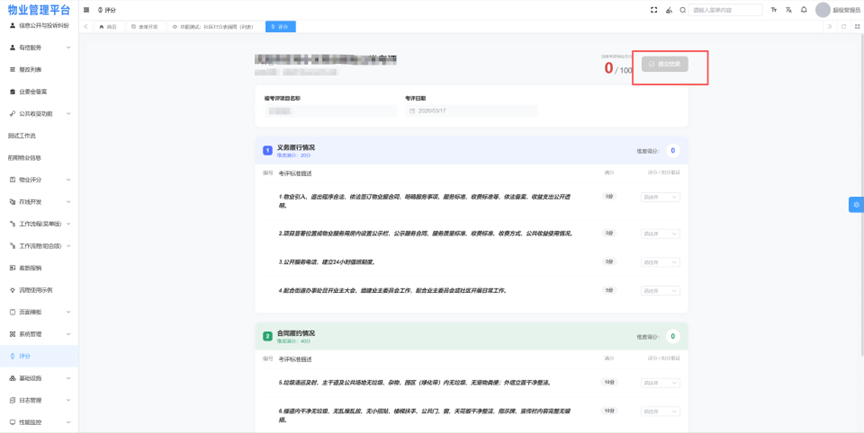
Task: Open the language translation icon
Action: 789,10
